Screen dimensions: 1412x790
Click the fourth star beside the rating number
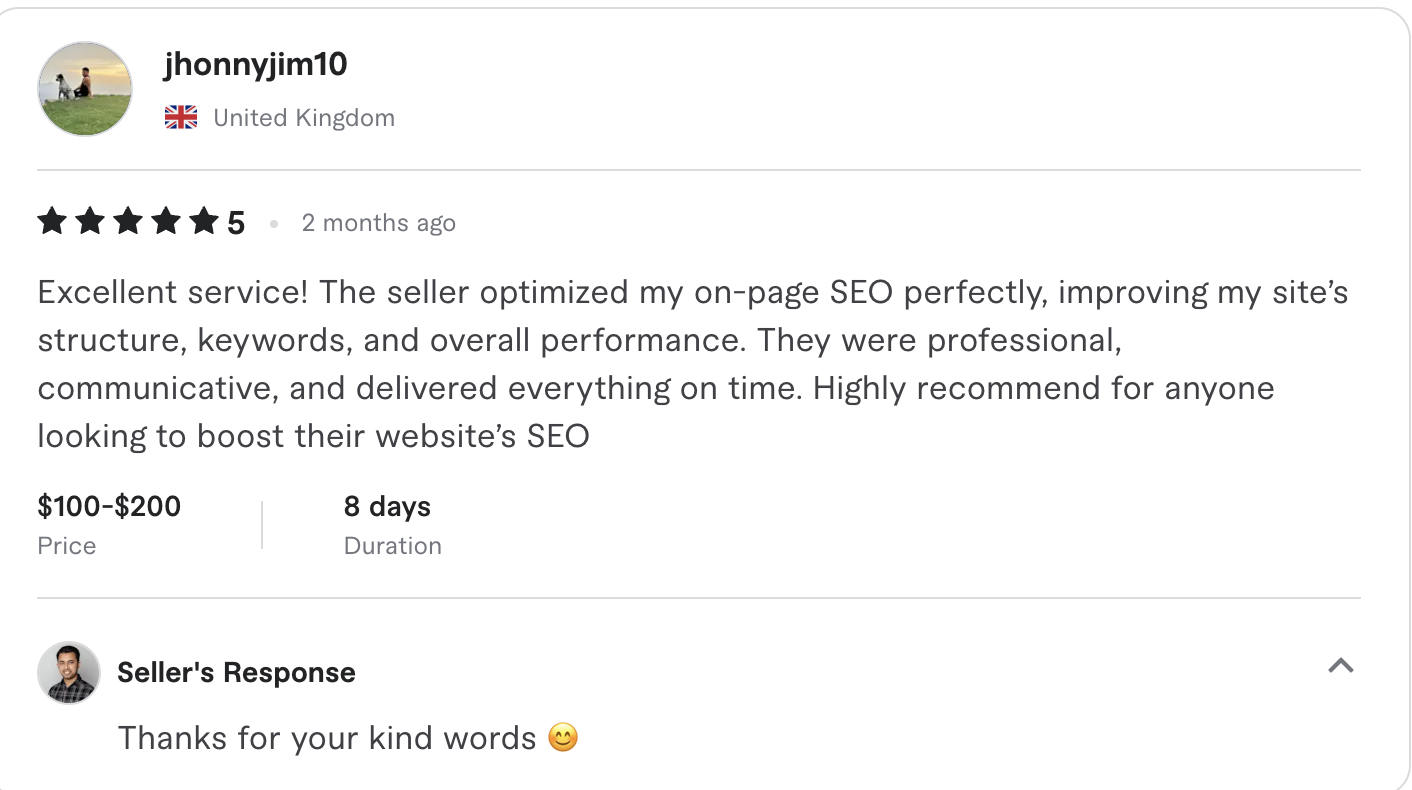[x=166, y=221]
